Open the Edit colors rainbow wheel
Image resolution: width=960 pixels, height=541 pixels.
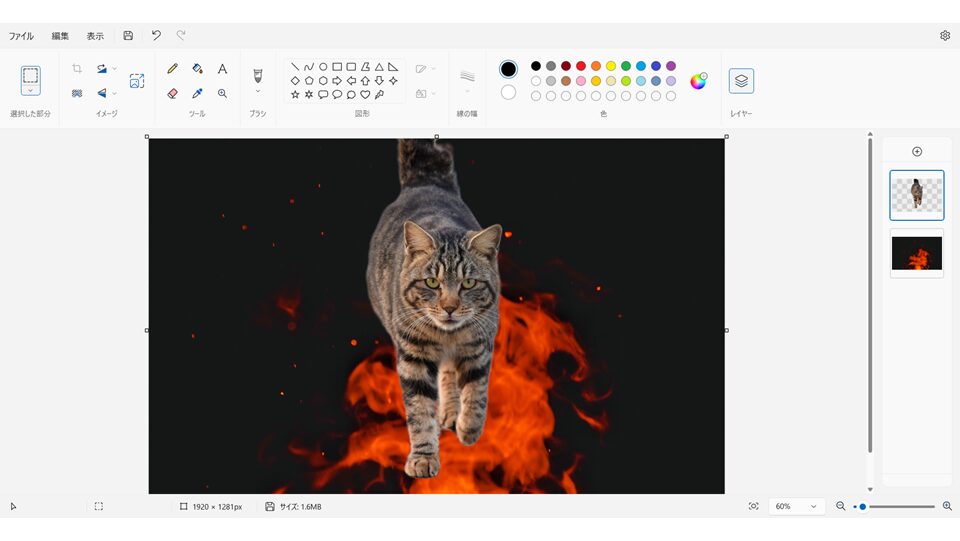point(698,81)
